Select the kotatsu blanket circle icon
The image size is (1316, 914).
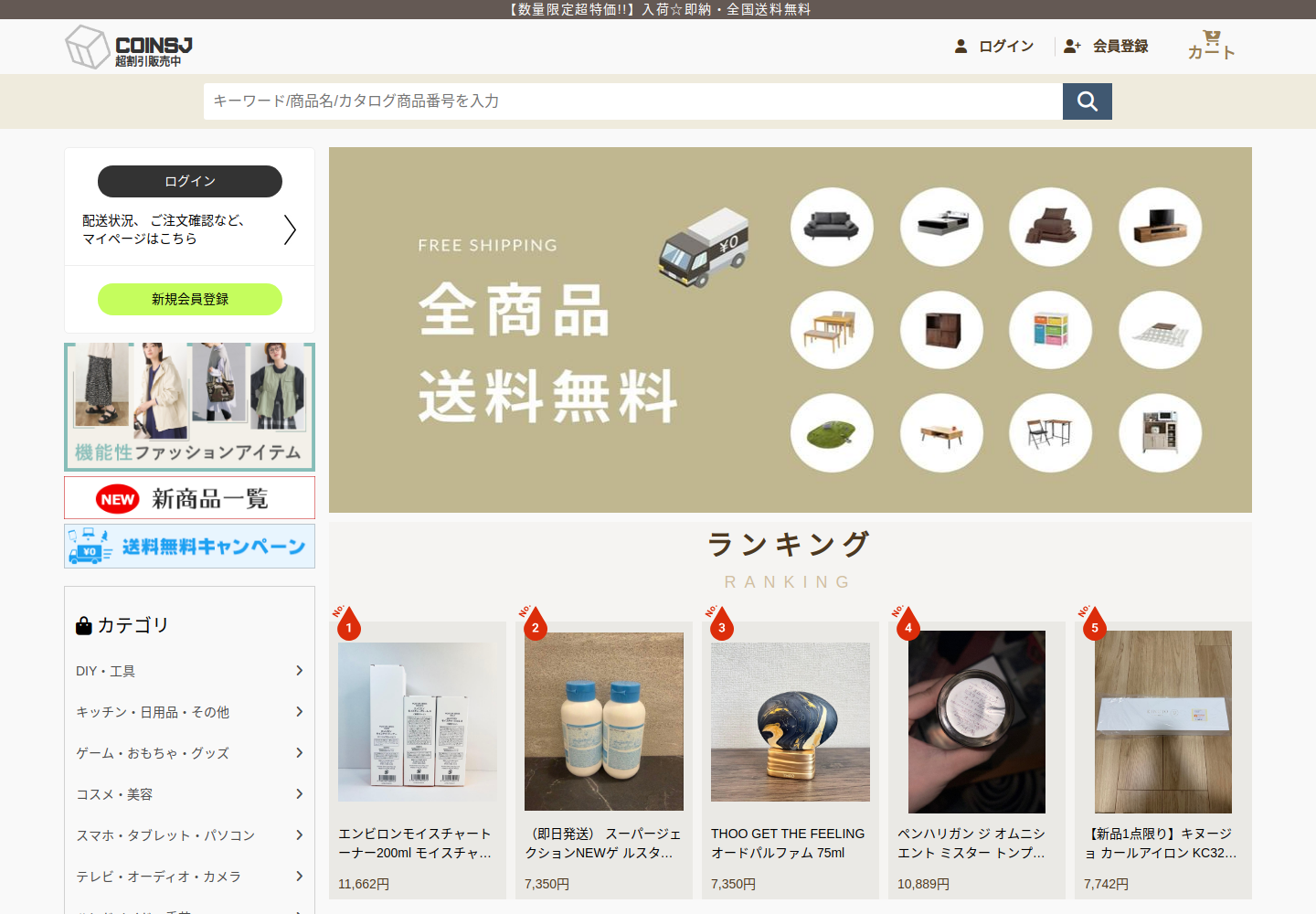tap(1161, 330)
